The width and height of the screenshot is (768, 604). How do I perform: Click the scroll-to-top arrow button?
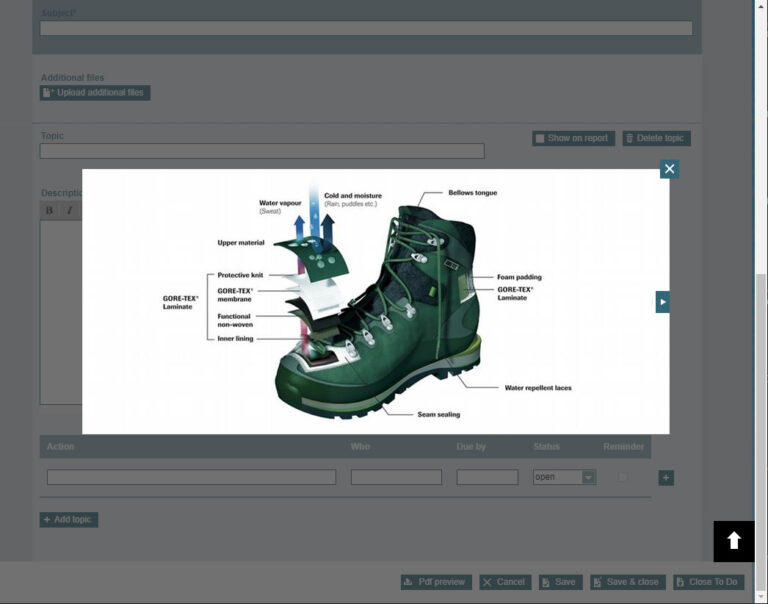(734, 541)
